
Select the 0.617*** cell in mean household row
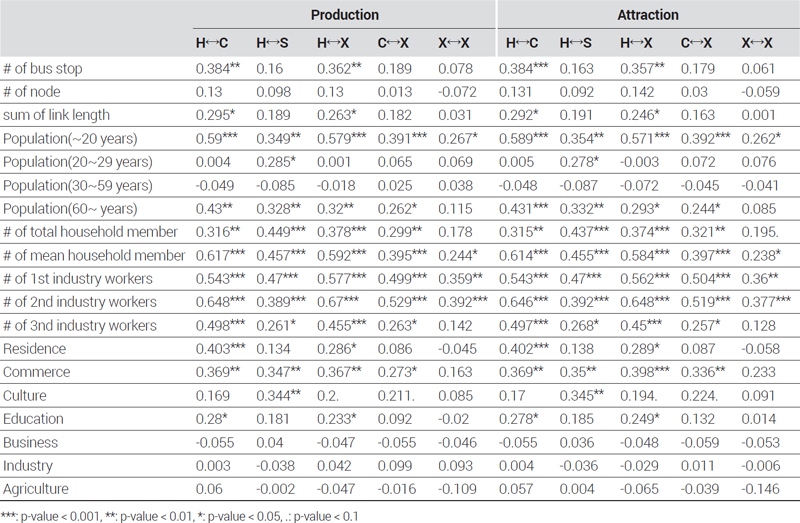click(x=220, y=255)
